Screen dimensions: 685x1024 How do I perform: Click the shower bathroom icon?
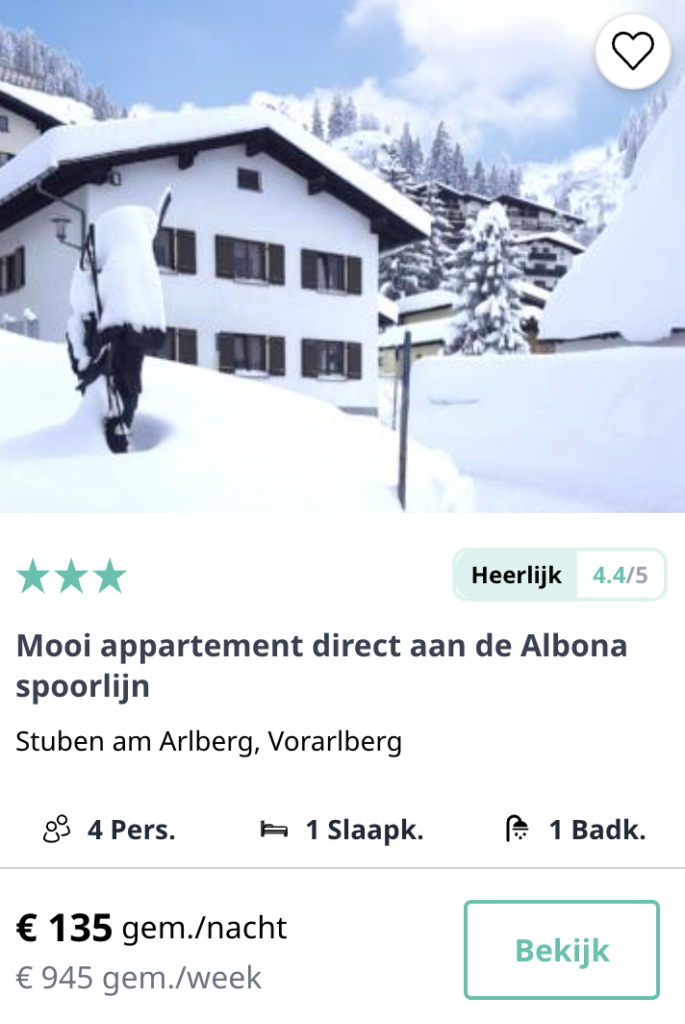(x=517, y=829)
